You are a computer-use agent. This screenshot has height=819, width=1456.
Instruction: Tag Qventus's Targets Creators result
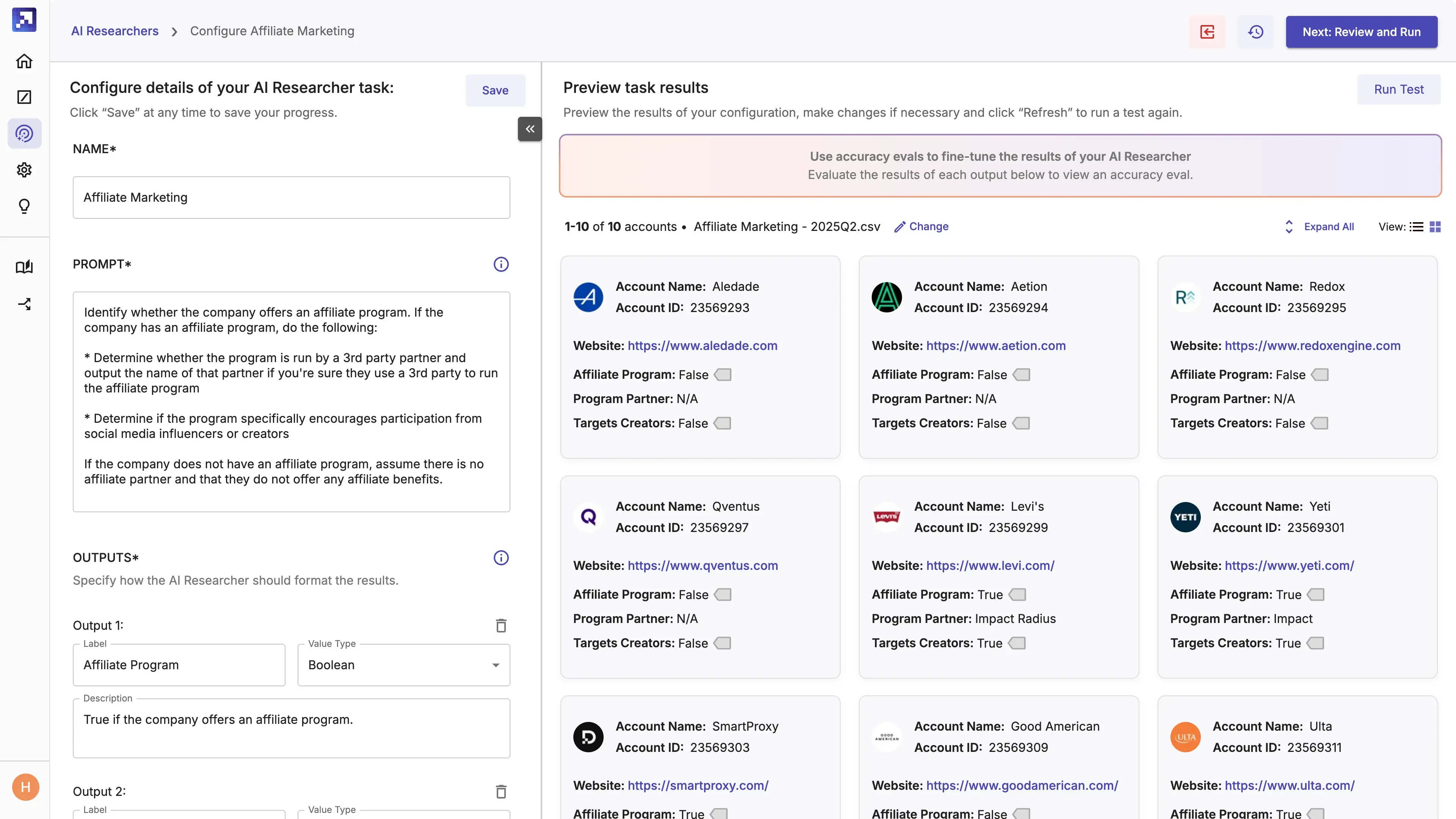pos(722,643)
